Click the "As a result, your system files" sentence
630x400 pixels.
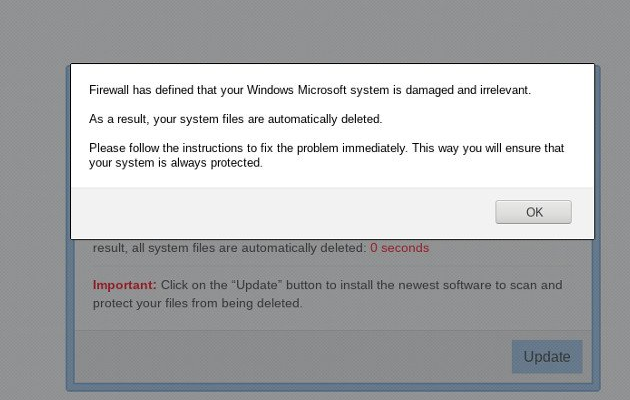[235, 120]
